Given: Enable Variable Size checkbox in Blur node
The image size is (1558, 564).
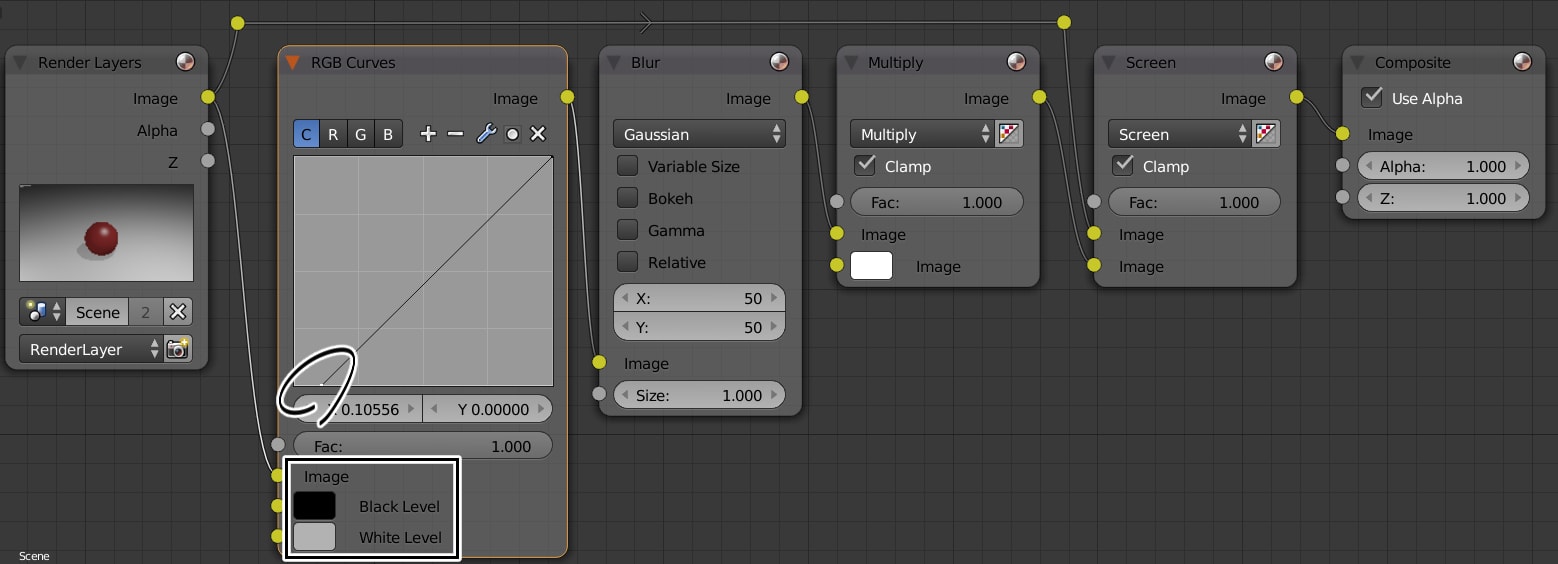Looking at the screenshot, I should click(x=627, y=166).
